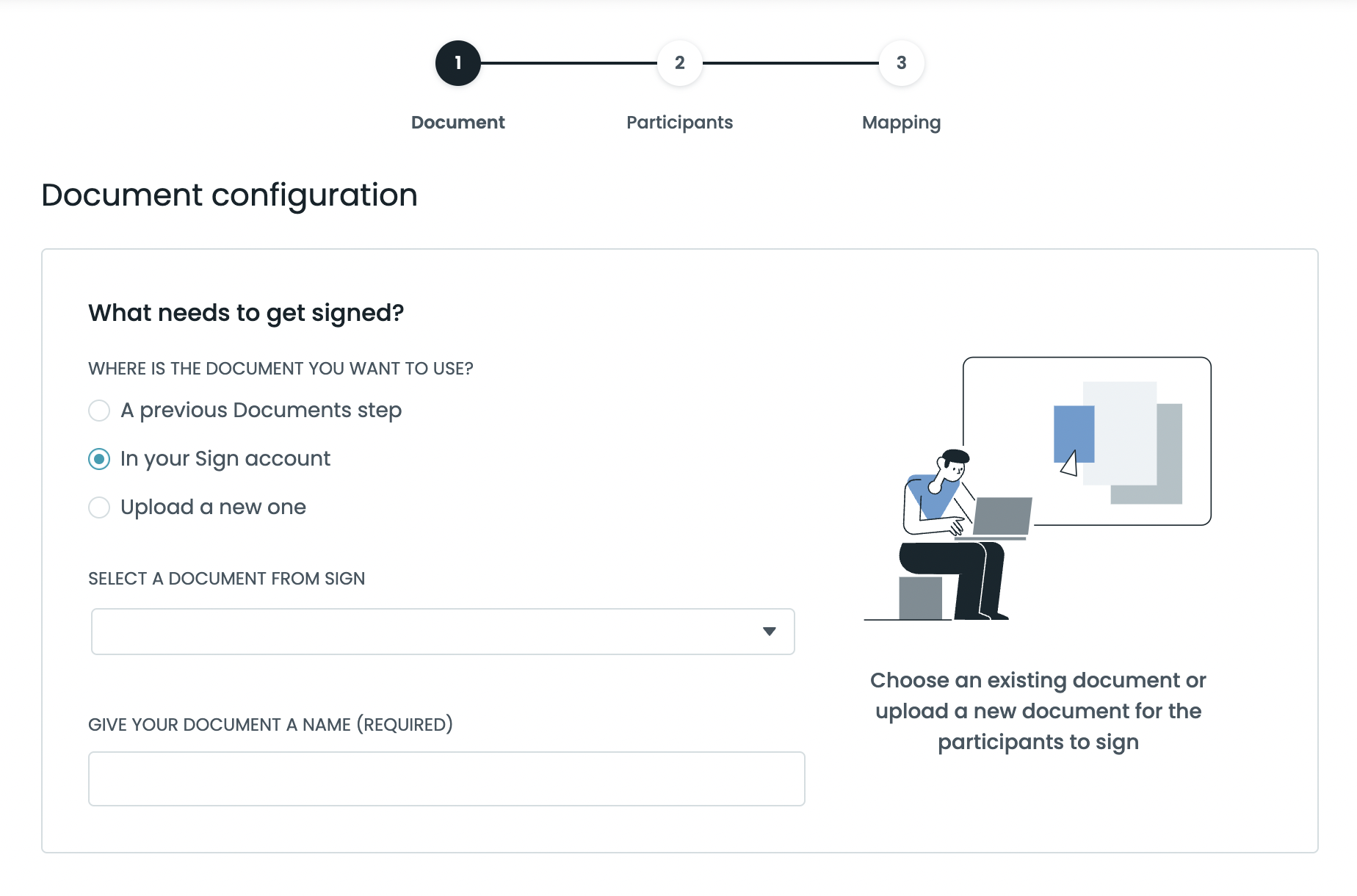Select 'Upload a new one' radio option
Viewport: 1357px width, 896px height.
[98, 507]
